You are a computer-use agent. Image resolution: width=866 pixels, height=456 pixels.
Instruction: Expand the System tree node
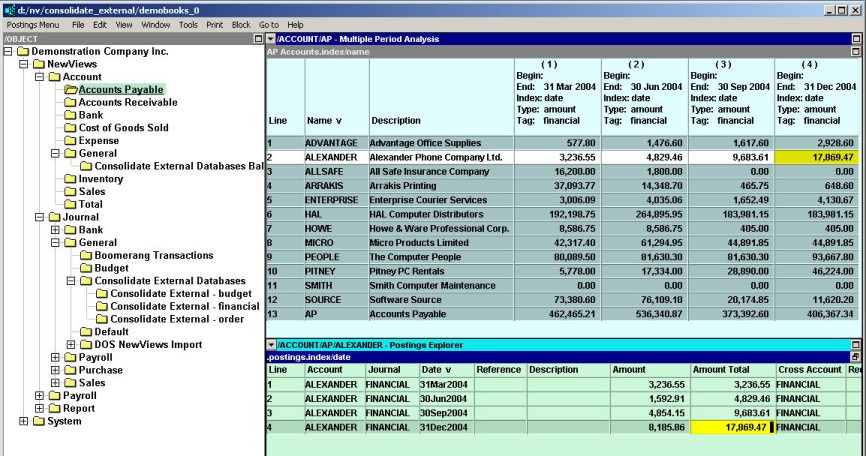25,421
